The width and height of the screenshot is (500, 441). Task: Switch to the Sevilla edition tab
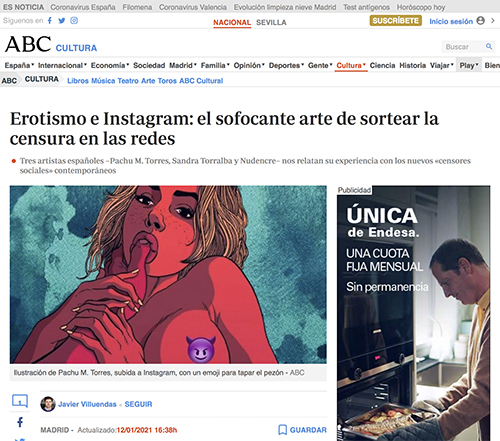pos(271,23)
